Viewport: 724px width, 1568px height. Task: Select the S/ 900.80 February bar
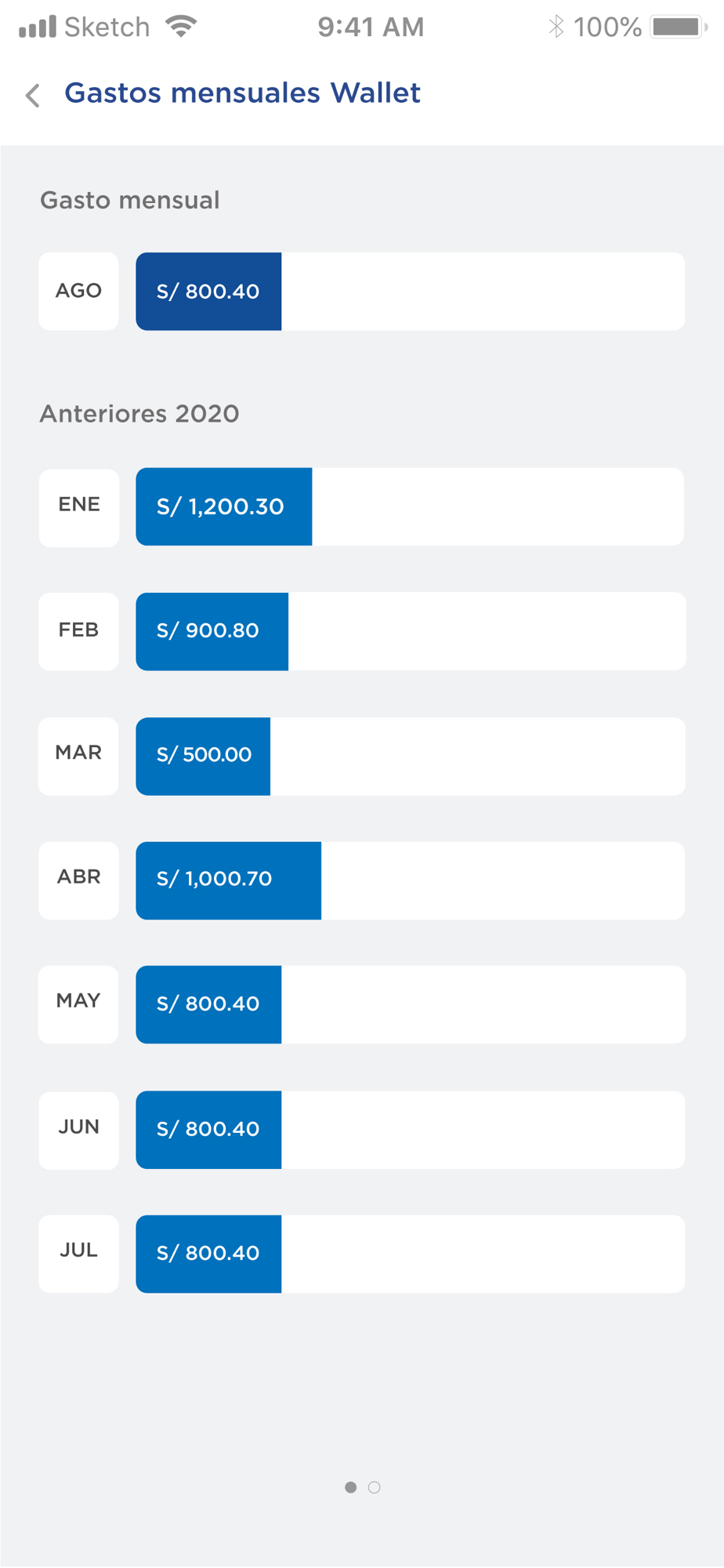[x=212, y=631]
